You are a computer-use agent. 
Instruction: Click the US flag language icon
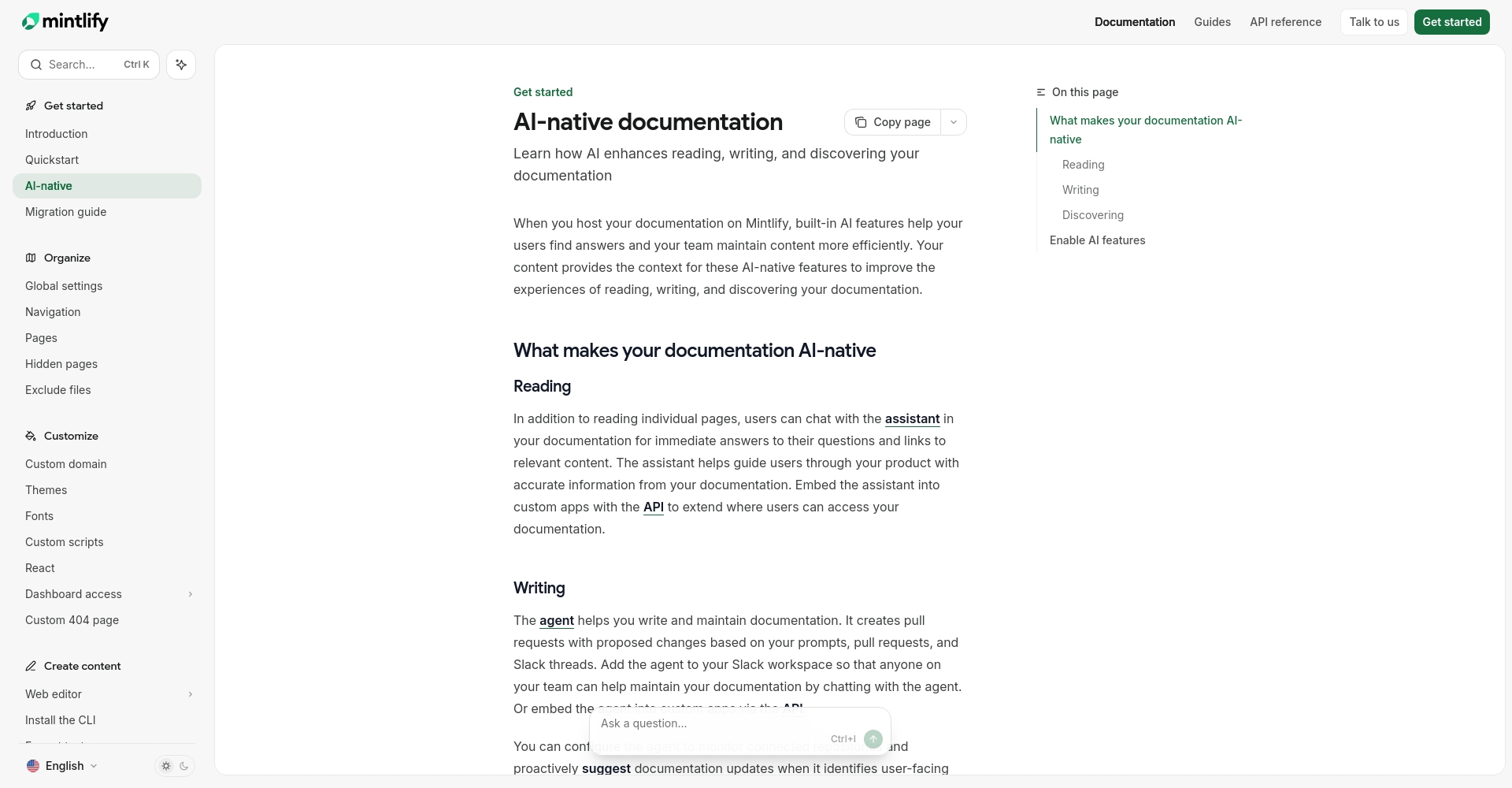click(33, 766)
